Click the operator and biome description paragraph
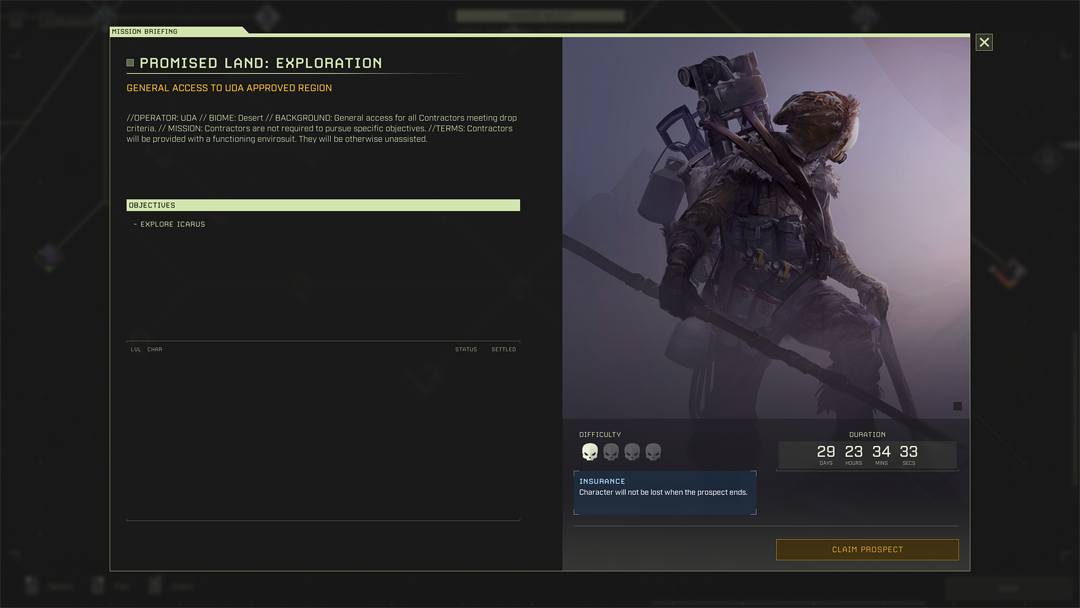This screenshot has width=1080, height=608. 322,128
